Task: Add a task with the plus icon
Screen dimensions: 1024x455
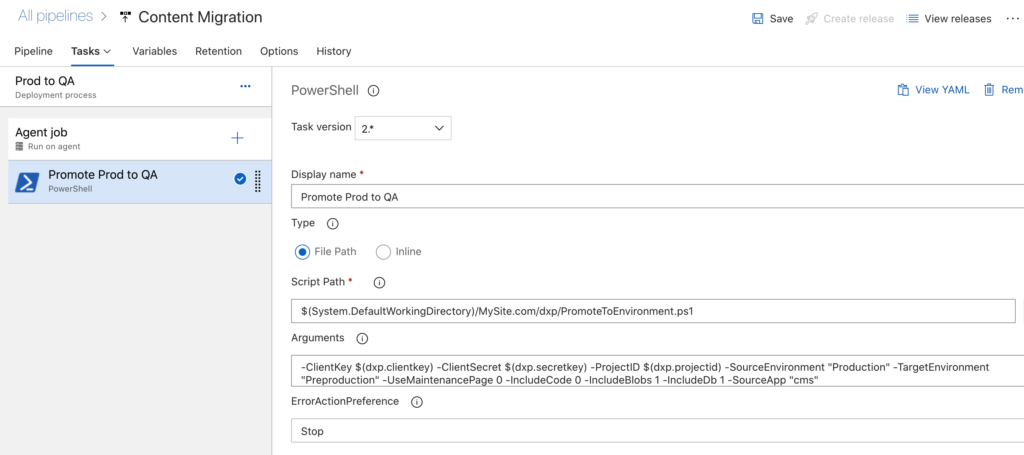Action: tap(238, 138)
